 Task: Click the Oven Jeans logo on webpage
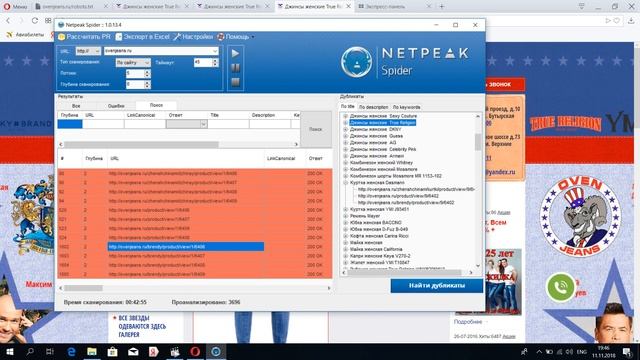[x=580, y=216]
